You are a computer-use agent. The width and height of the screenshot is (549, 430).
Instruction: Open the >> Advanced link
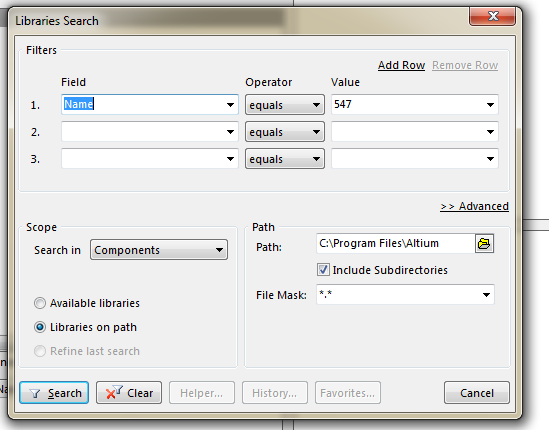pyautogui.click(x=474, y=206)
